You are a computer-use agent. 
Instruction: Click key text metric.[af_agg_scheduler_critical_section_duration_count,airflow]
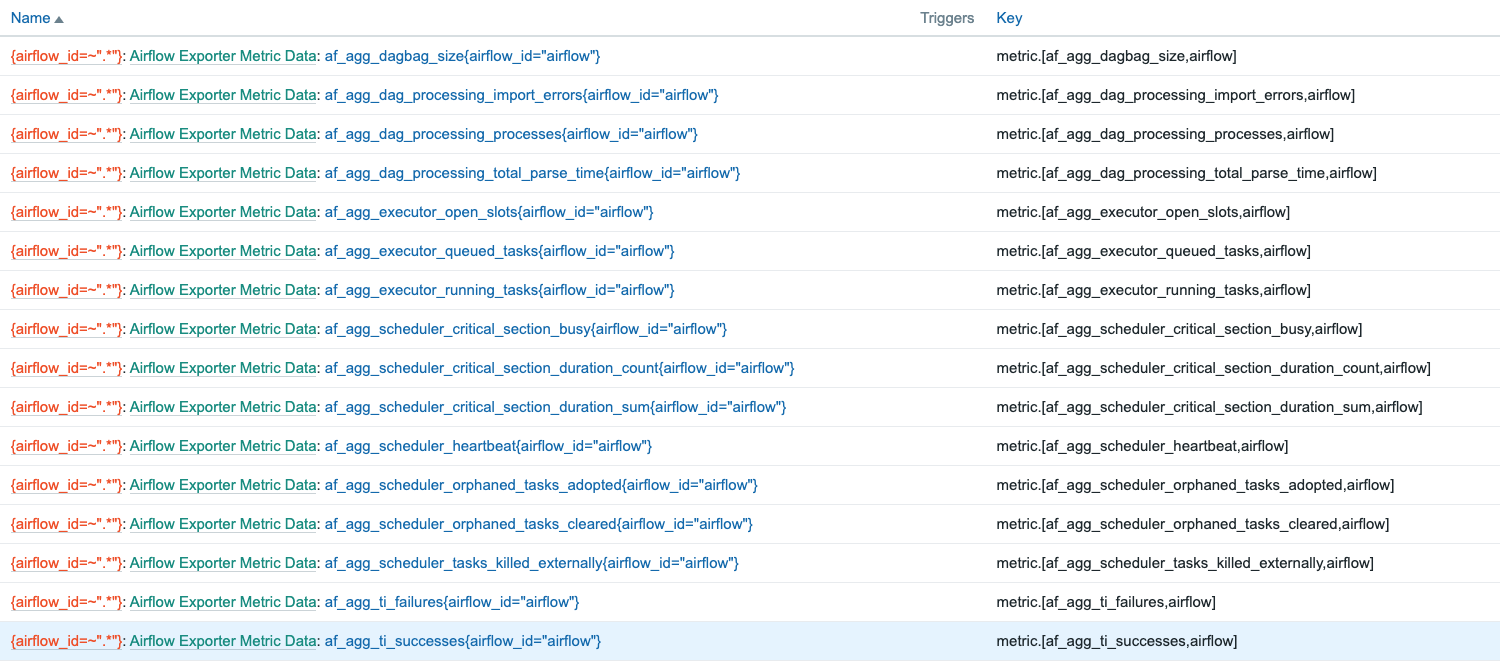point(1213,368)
